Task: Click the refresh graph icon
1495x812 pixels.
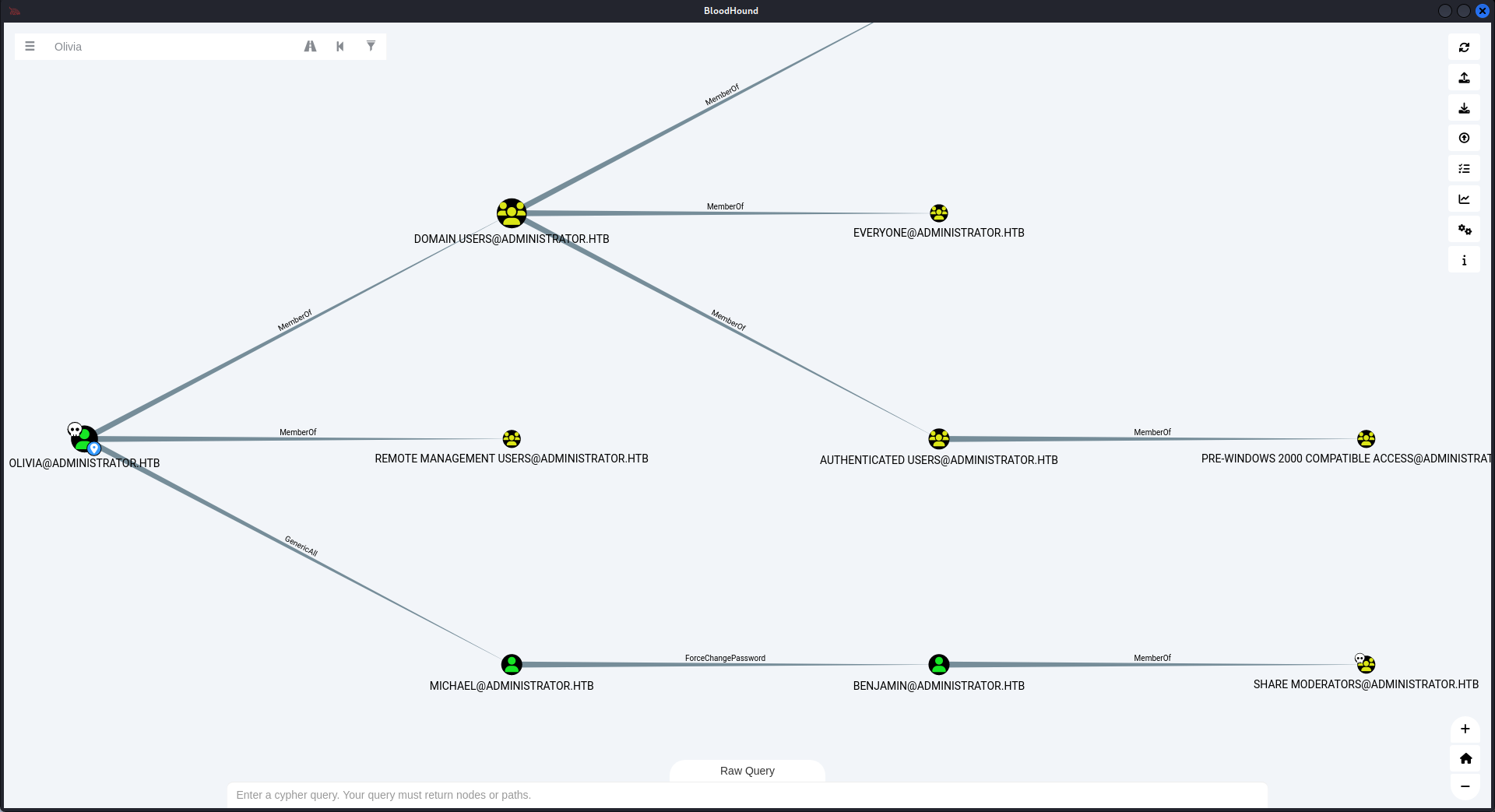Action: (x=1464, y=47)
